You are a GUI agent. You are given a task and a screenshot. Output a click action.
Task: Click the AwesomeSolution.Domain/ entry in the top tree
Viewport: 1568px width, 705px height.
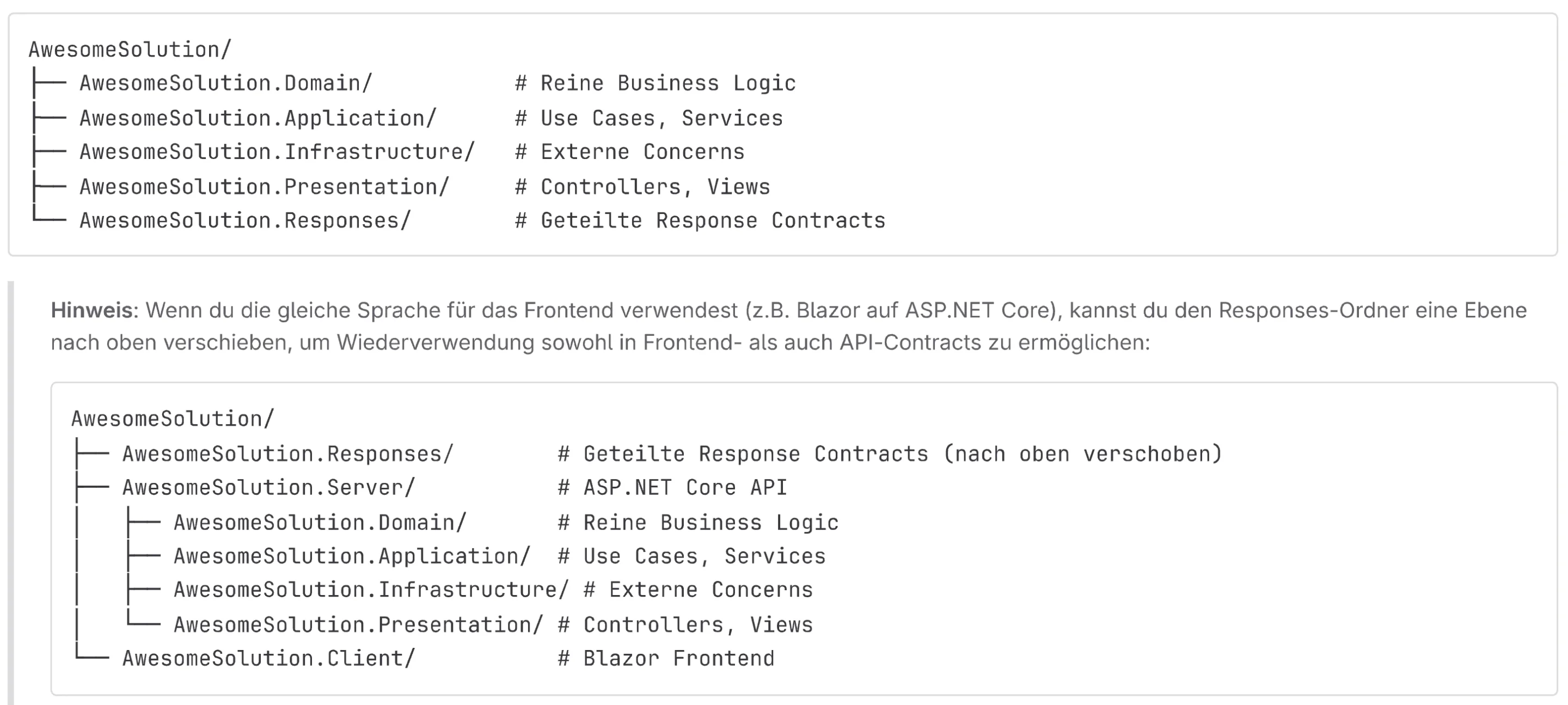pyautogui.click(x=225, y=83)
